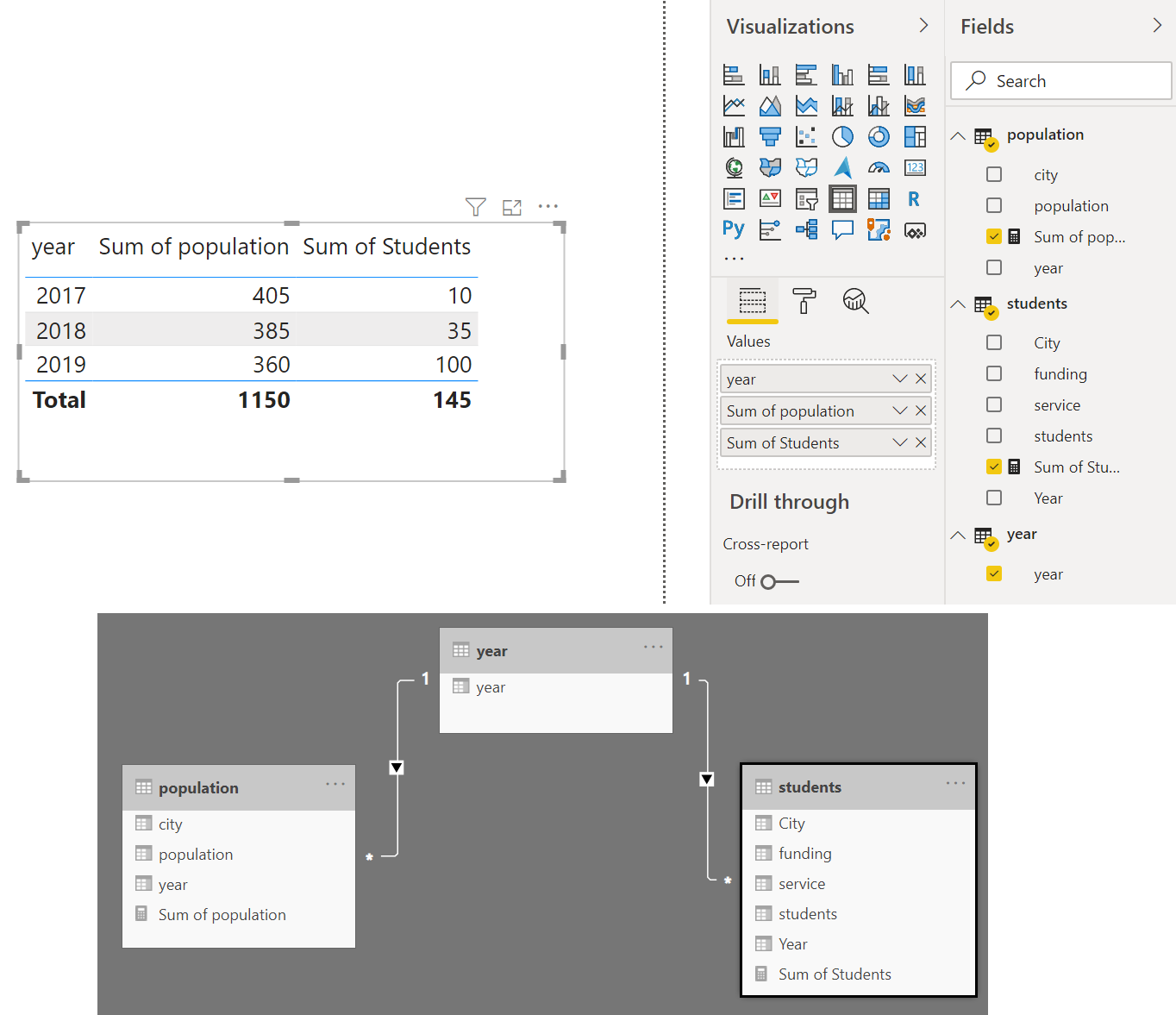The height and width of the screenshot is (1015, 1176).
Task: Switch to the Analytics magnifier tab
Action: (x=855, y=301)
